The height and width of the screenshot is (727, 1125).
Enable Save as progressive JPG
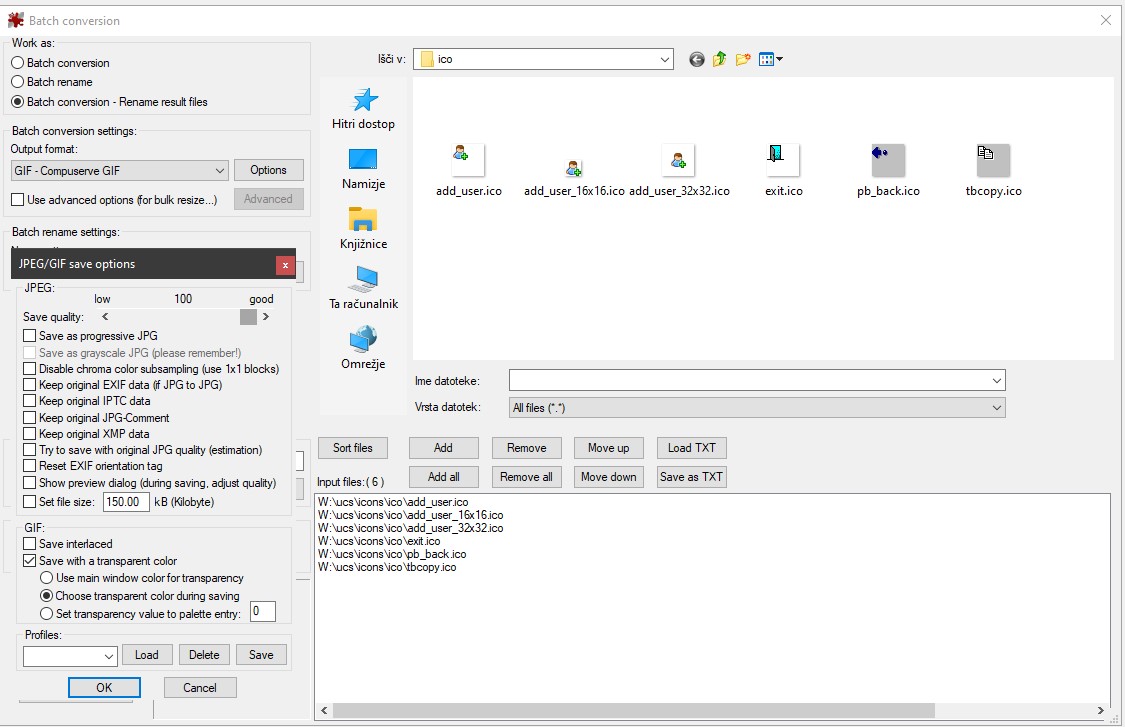30,336
